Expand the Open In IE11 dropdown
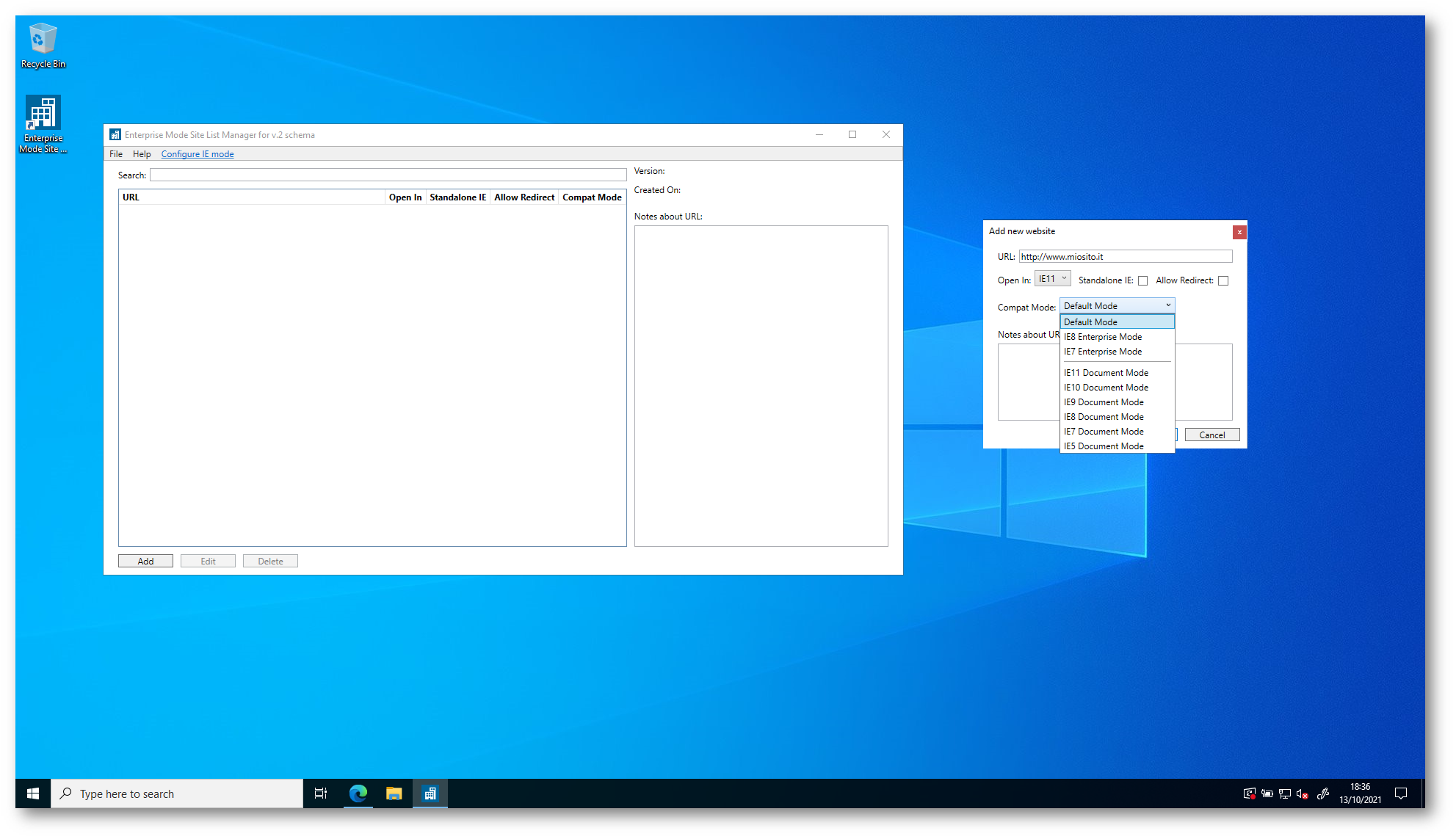The image size is (1456, 839). [x=1053, y=279]
